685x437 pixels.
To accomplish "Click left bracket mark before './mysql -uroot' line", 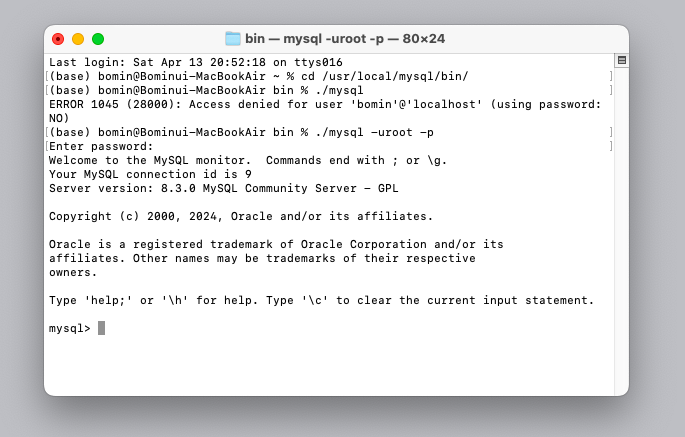I will tap(47, 132).
